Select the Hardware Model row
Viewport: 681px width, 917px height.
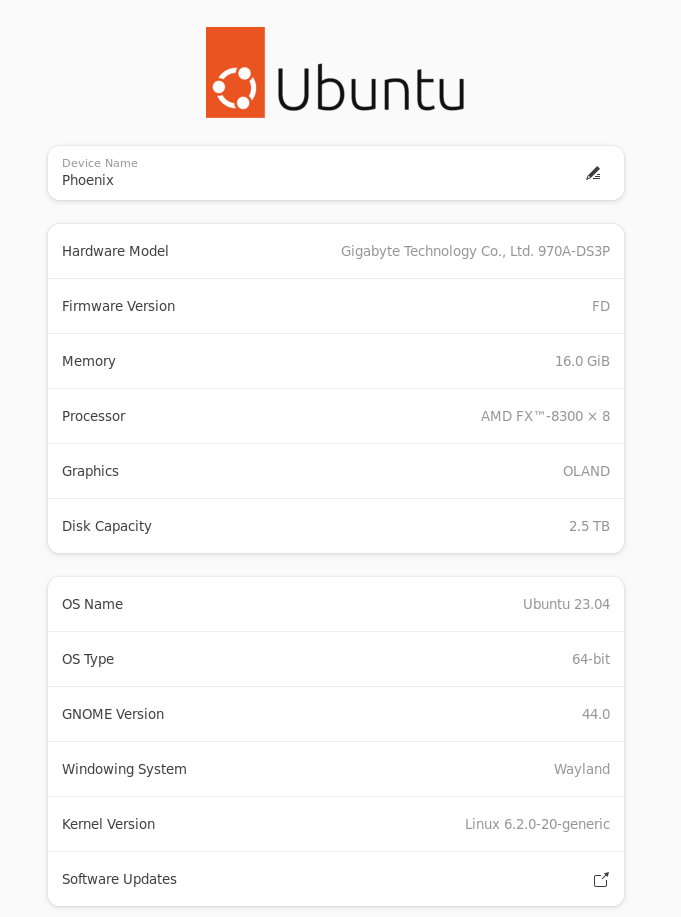pos(200,251)
